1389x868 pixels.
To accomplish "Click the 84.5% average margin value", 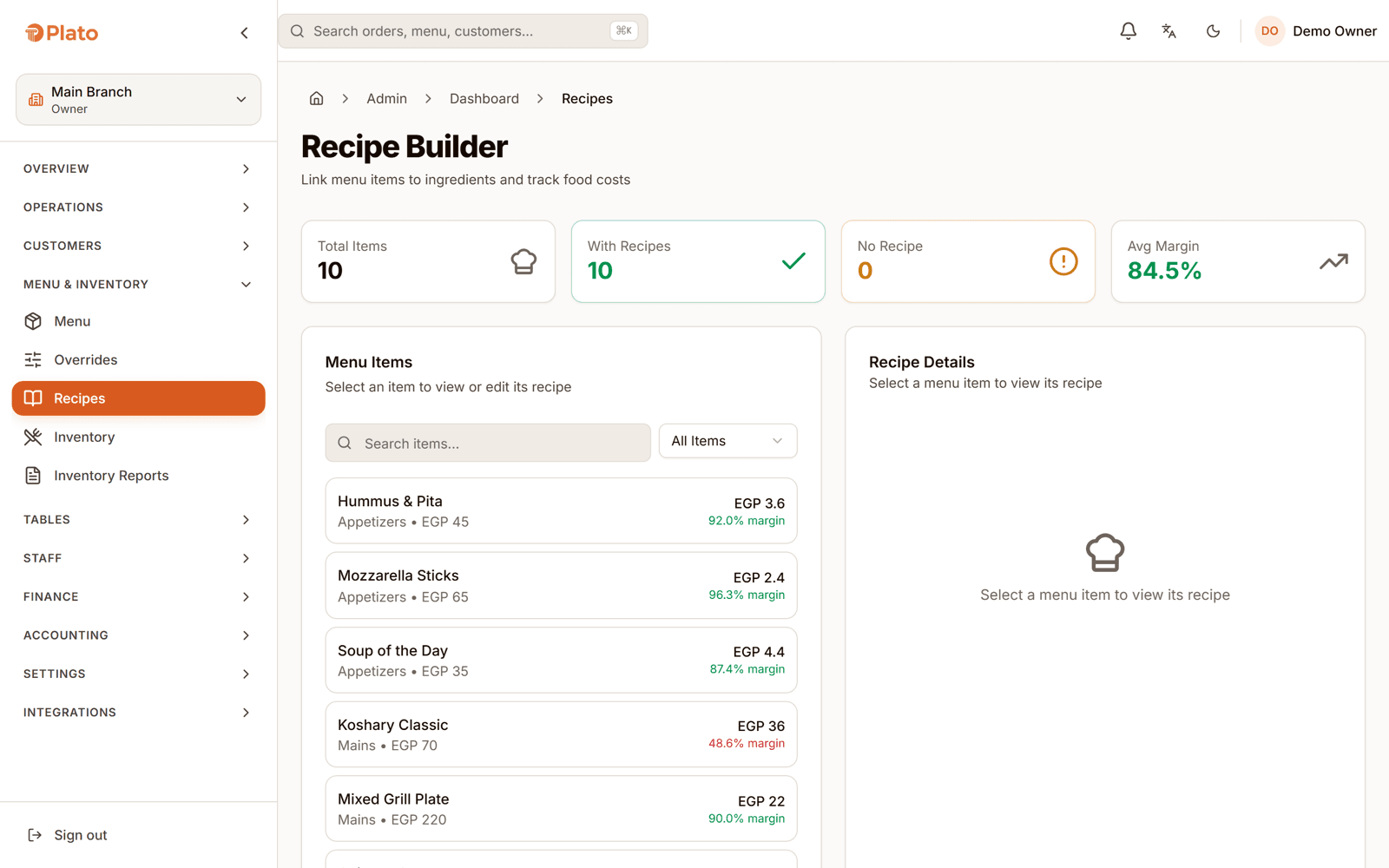I will coord(1164,271).
